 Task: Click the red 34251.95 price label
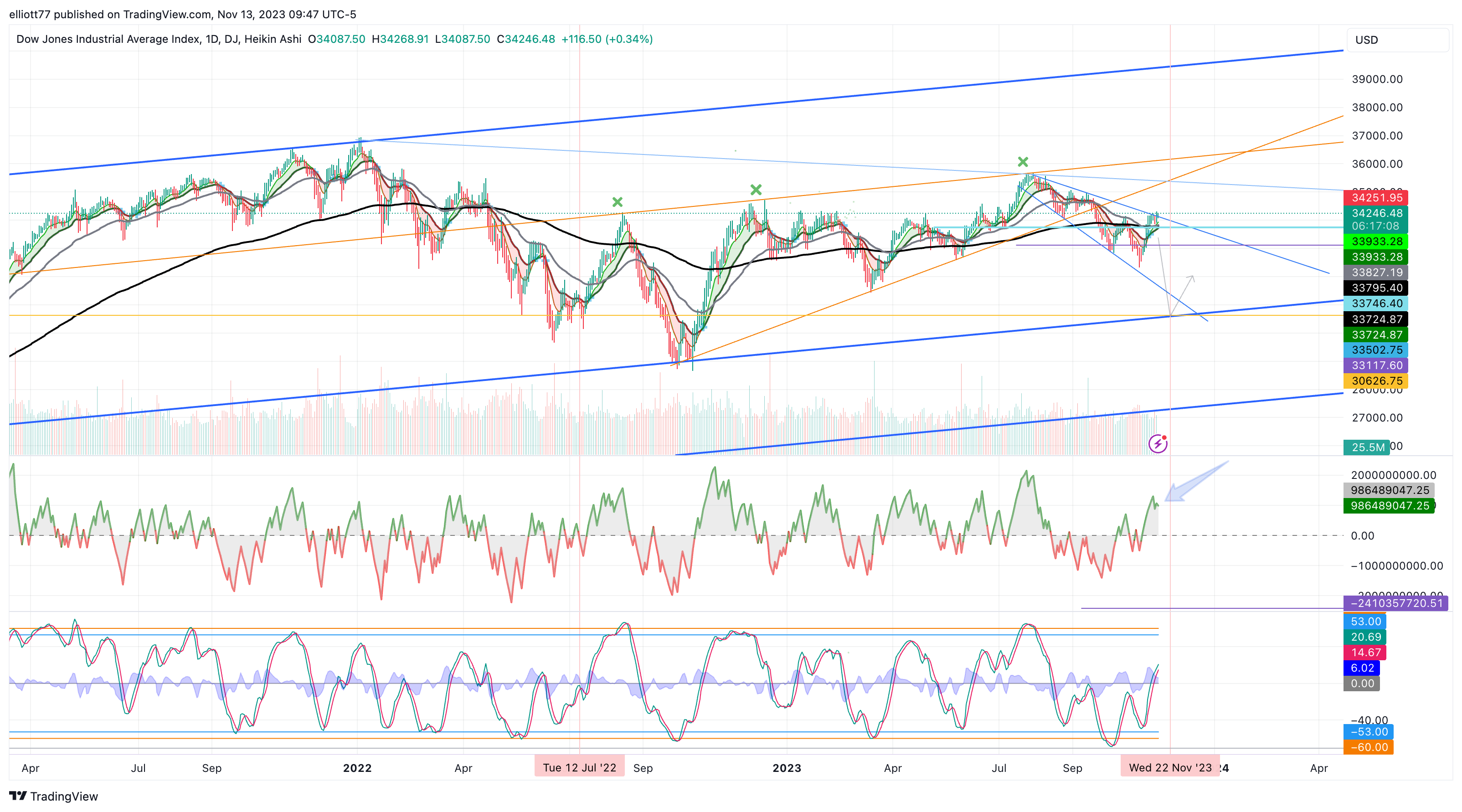tap(1376, 197)
